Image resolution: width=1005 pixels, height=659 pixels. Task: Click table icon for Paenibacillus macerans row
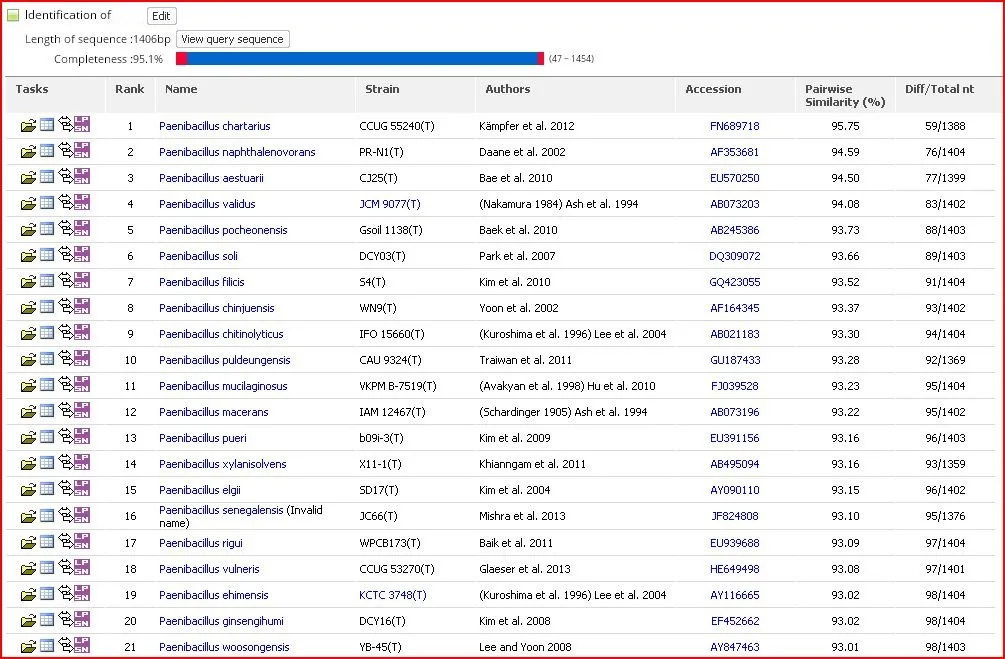[x=47, y=410]
